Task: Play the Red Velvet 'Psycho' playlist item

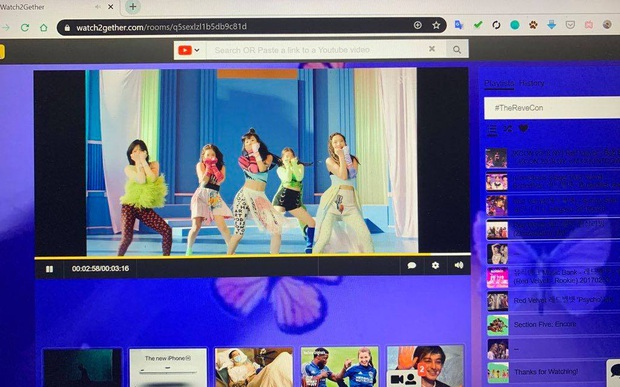Action: [x=563, y=300]
